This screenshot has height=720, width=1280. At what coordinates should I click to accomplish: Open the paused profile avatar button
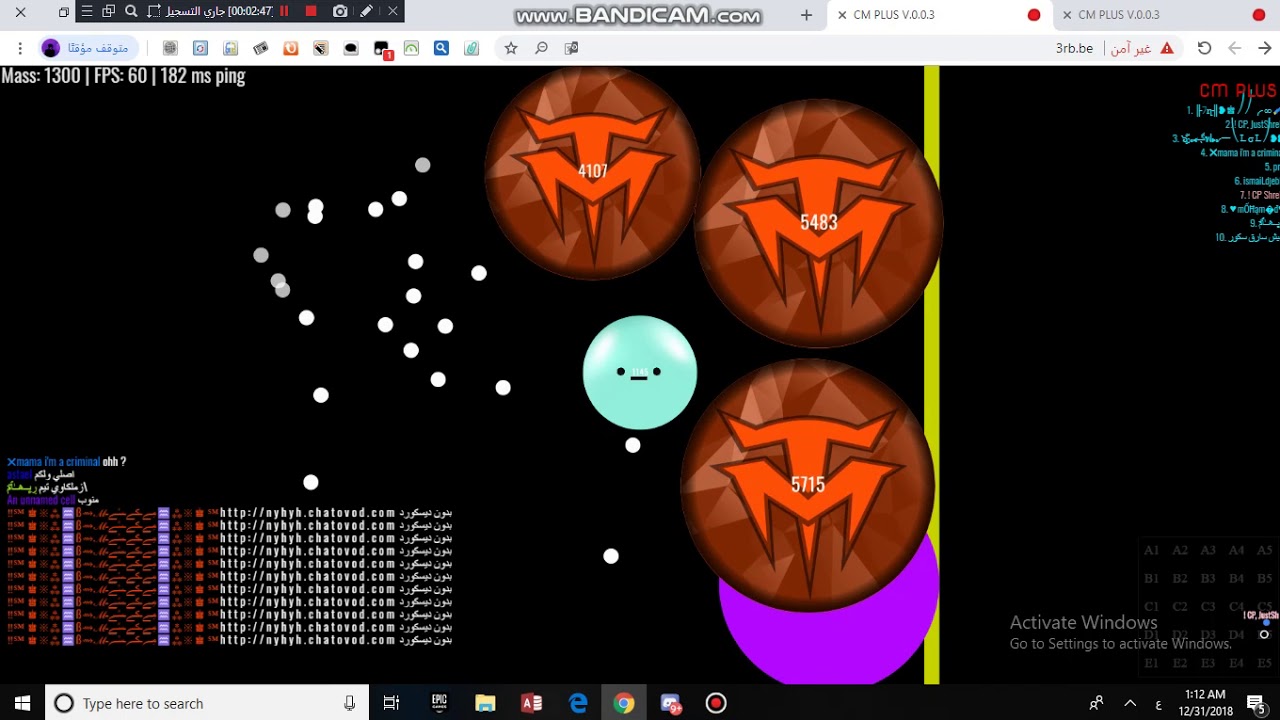pos(86,48)
